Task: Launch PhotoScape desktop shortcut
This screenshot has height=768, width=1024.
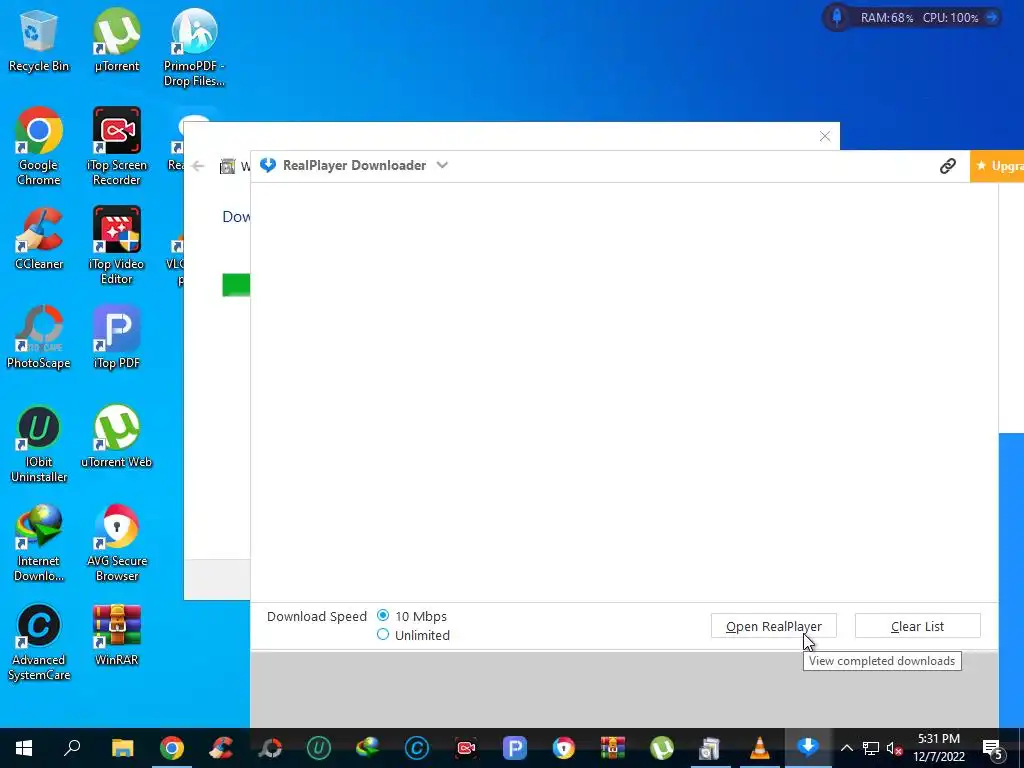Action: tap(39, 338)
